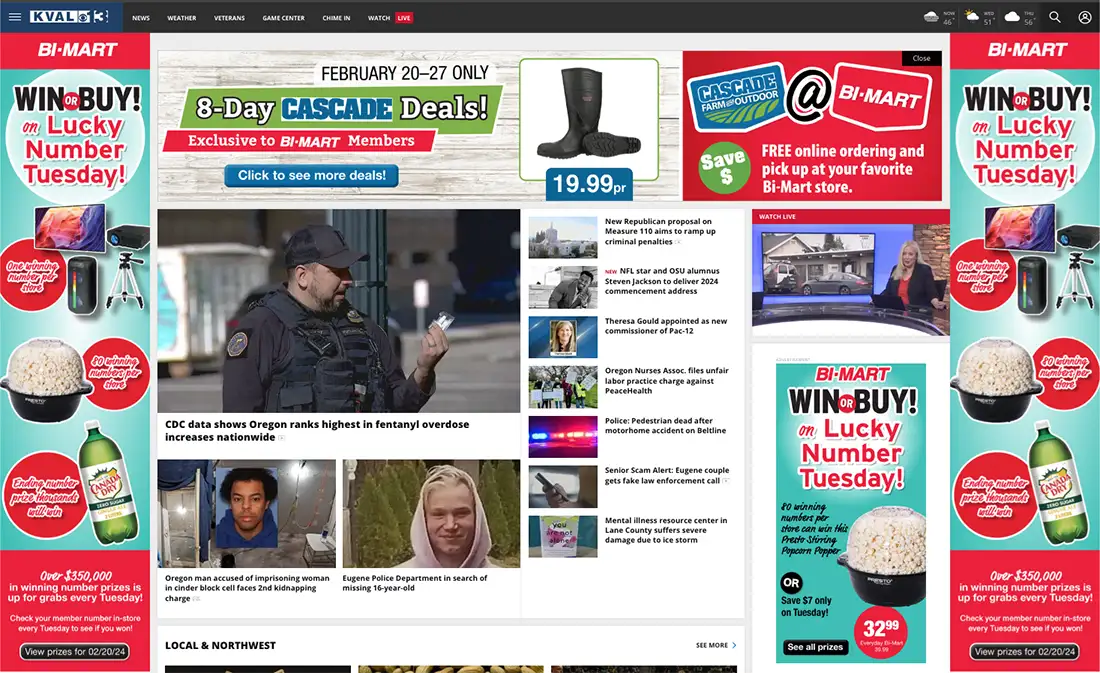The height and width of the screenshot is (673, 1100).
Task: Select the Watch menu item
Action: pos(379,18)
